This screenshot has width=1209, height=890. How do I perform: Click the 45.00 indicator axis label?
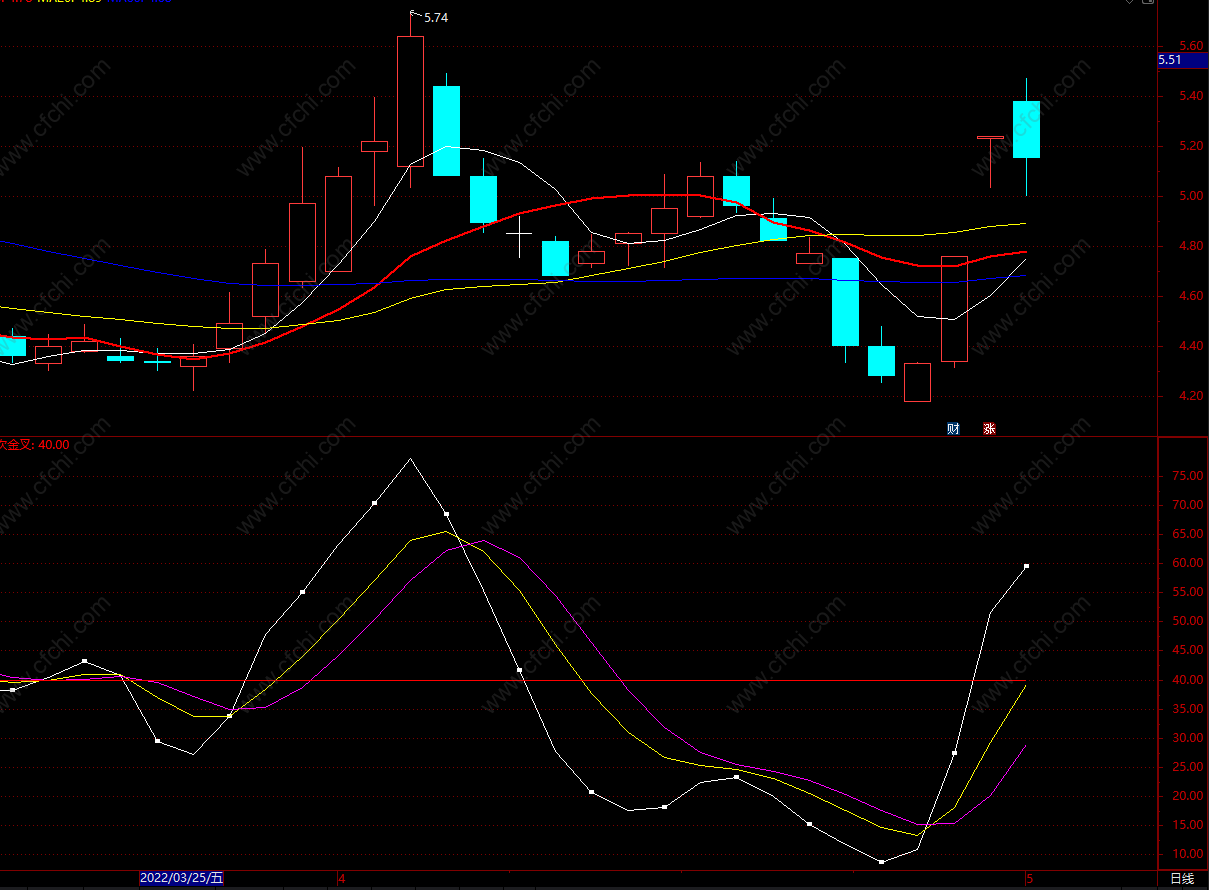pyautogui.click(x=1188, y=650)
